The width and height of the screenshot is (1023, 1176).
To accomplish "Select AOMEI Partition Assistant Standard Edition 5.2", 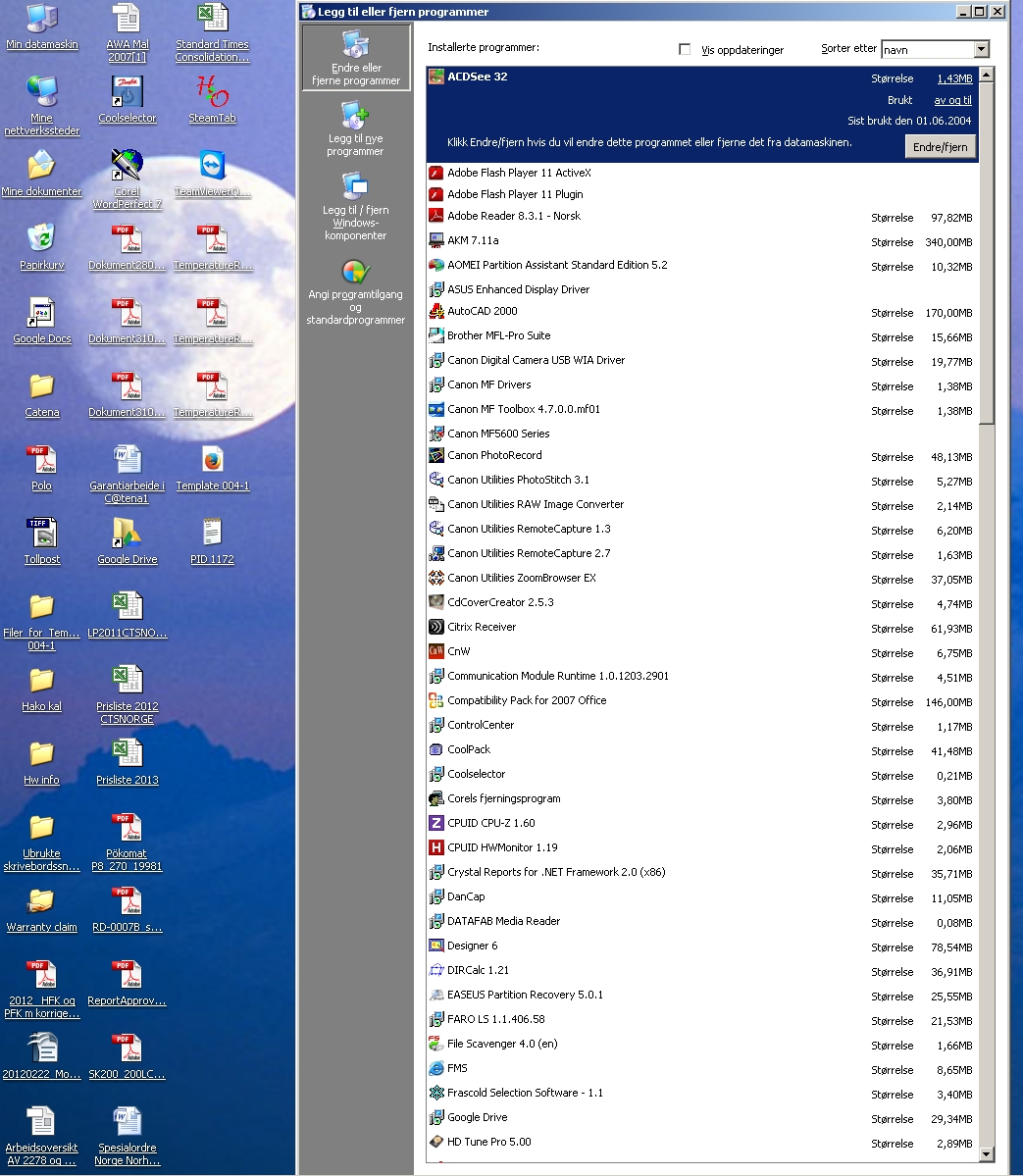I will [702, 266].
